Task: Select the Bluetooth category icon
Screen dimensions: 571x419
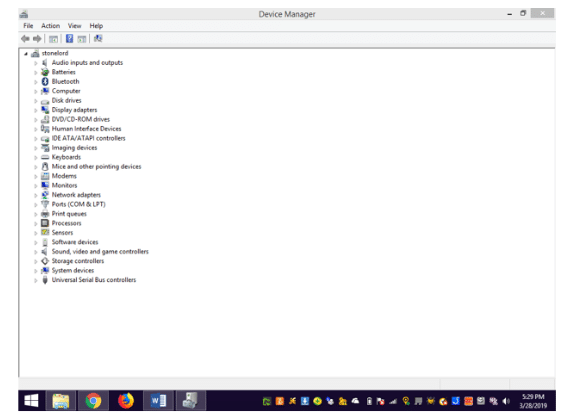Action: click(45, 82)
